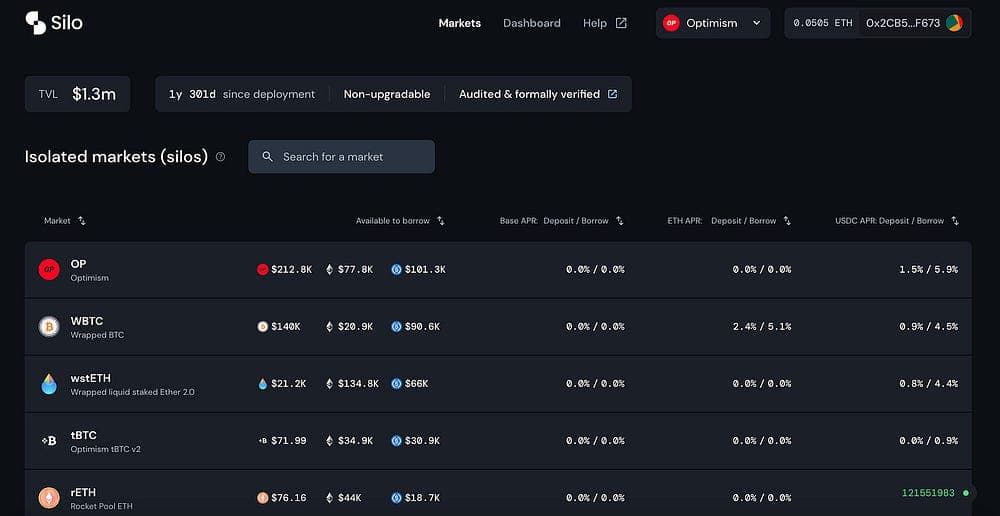The width and height of the screenshot is (1000, 516).
Task: Open the tBTC market name
Action: pos(84,436)
